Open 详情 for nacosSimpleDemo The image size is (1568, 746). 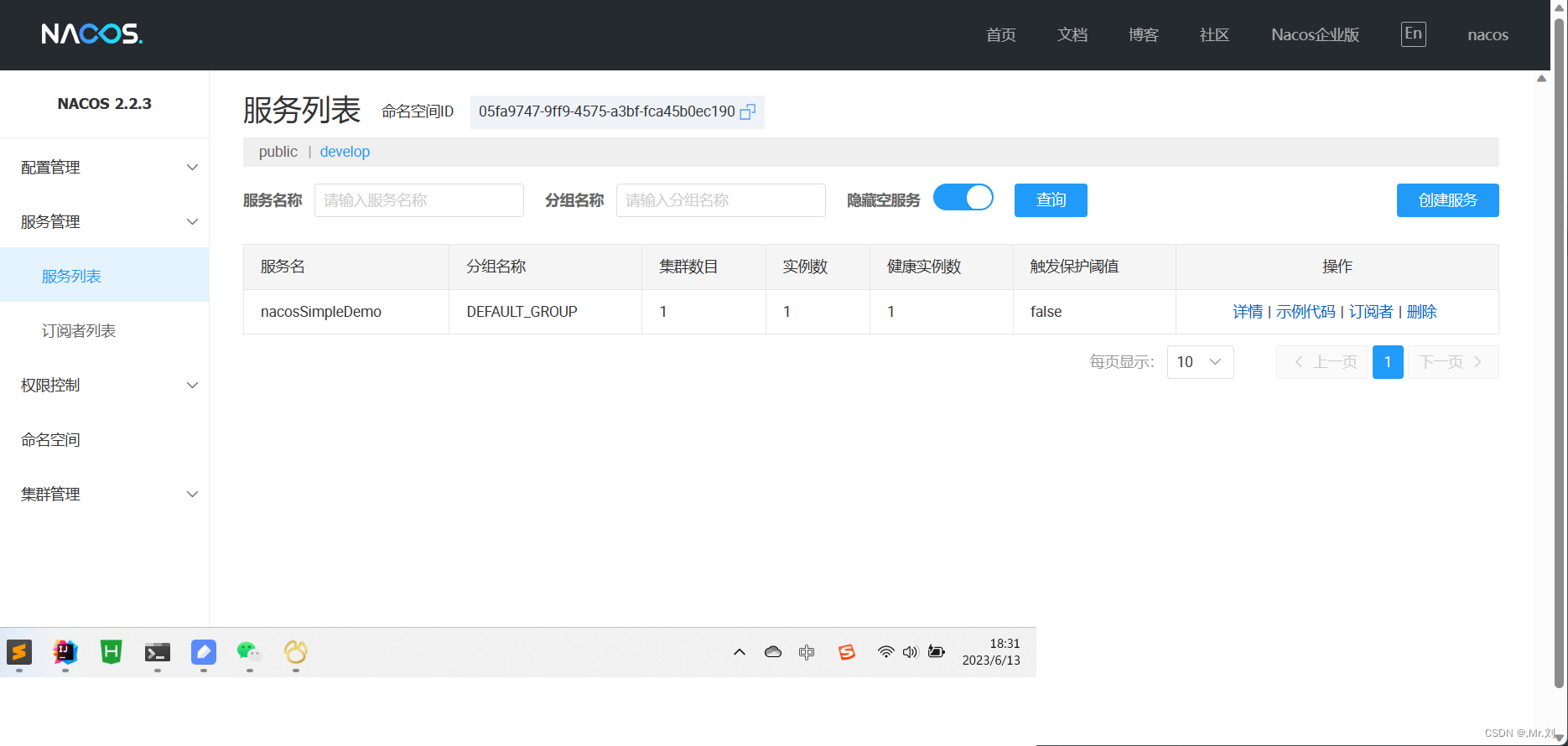pyautogui.click(x=1248, y=312)
